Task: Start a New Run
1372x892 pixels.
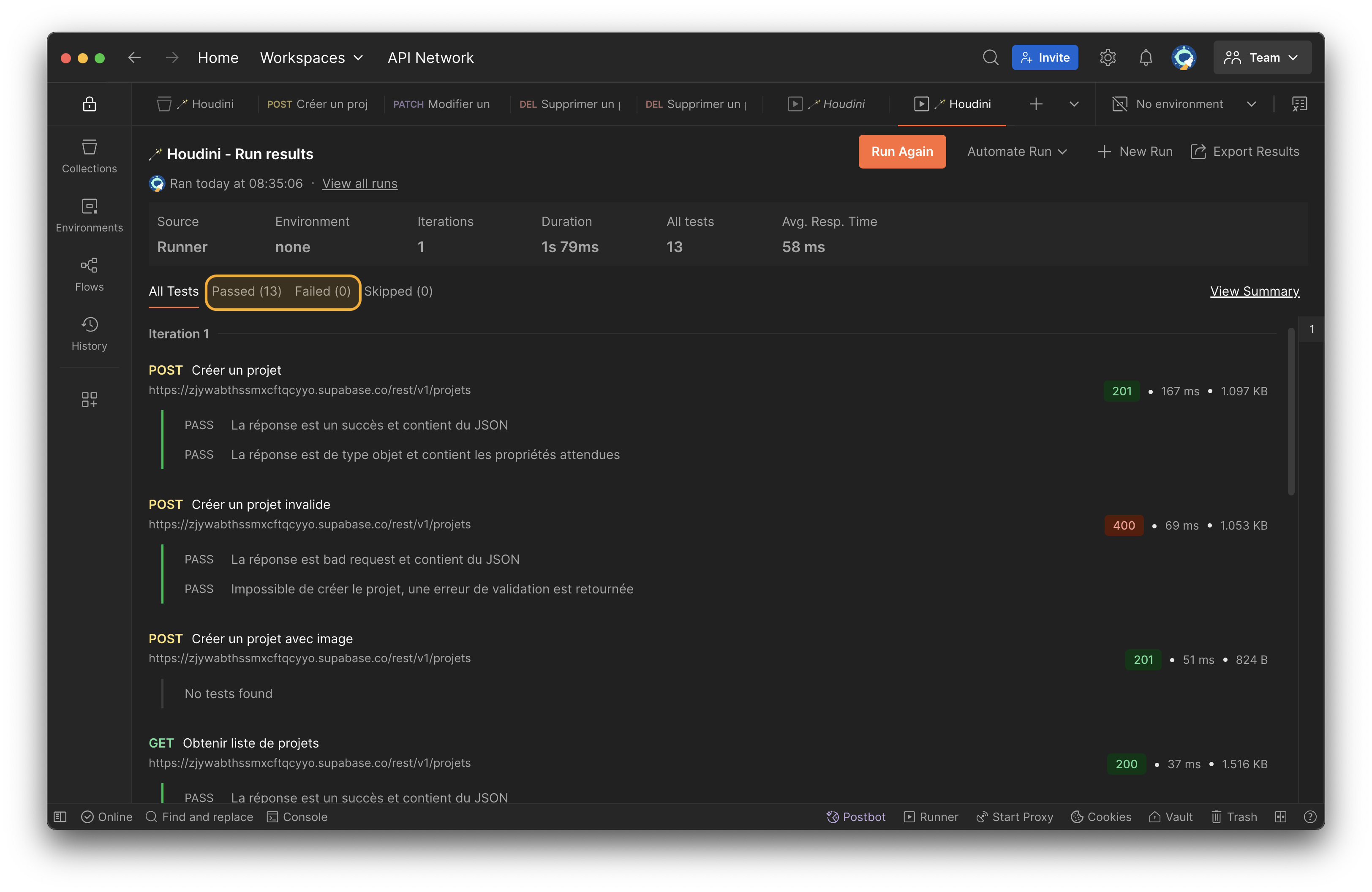Action: [x=1135, y=152]
